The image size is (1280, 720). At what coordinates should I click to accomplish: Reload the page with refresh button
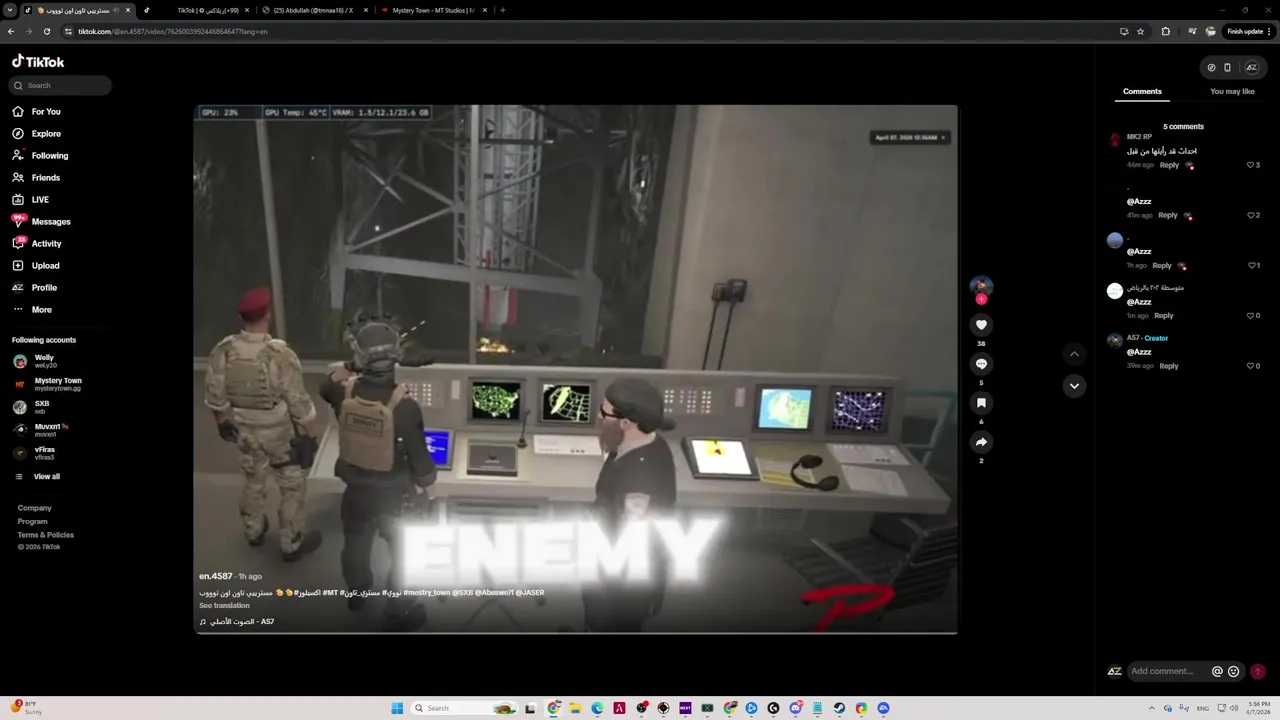46,31
